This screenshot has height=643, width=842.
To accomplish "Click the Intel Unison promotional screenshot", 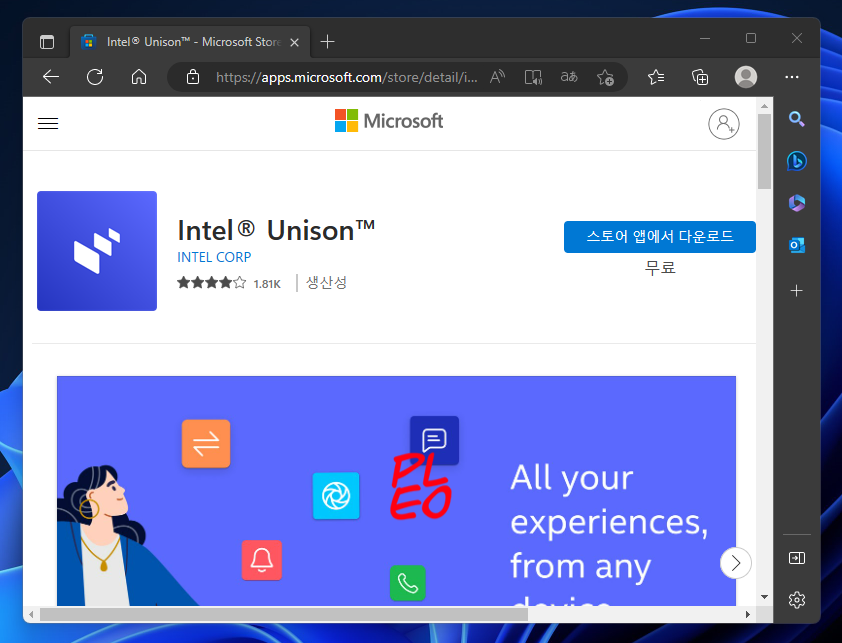I will pos(396,491).
